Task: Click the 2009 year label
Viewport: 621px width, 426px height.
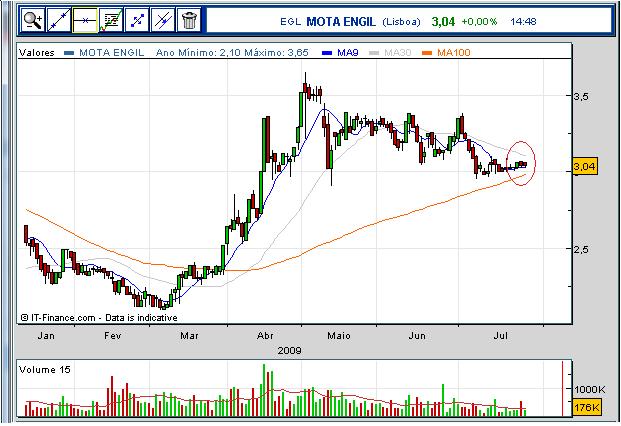Action: click(x=290, y=350)
